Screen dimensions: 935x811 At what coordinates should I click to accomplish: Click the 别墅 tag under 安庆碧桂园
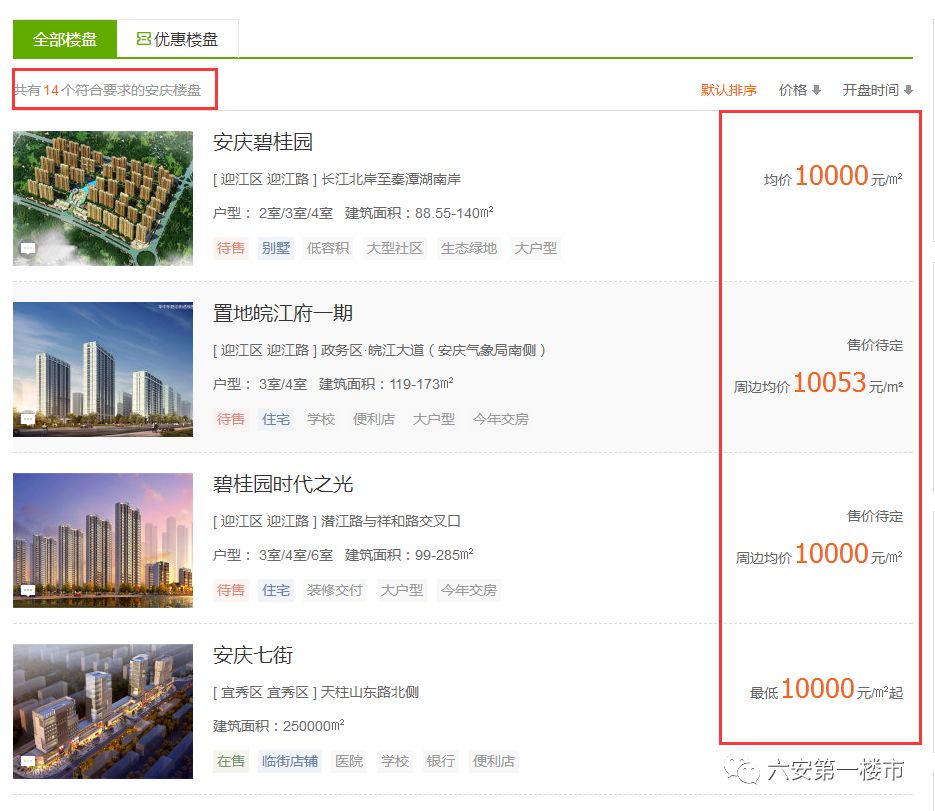pyautogui.click(x=276, y=248)
